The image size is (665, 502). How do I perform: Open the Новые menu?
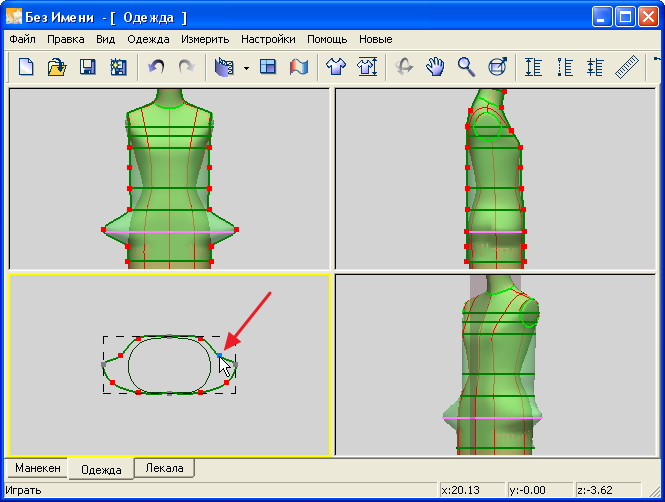pyautogui.click(x=375, y=39)
